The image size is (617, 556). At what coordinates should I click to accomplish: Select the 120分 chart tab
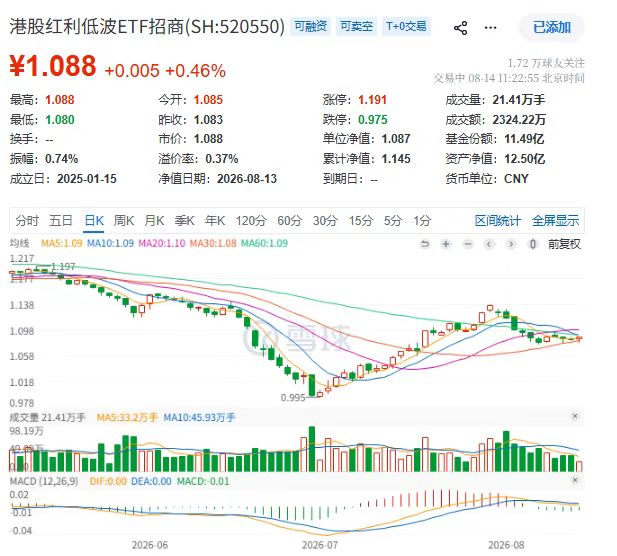251,221
